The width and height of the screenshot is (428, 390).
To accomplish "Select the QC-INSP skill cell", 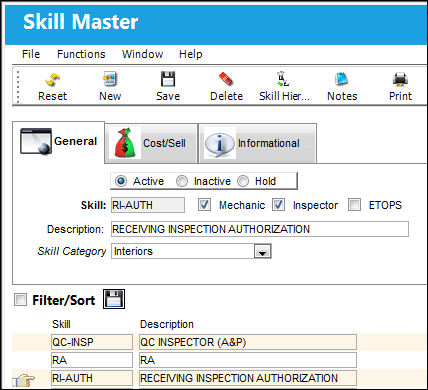I will 92,342.
